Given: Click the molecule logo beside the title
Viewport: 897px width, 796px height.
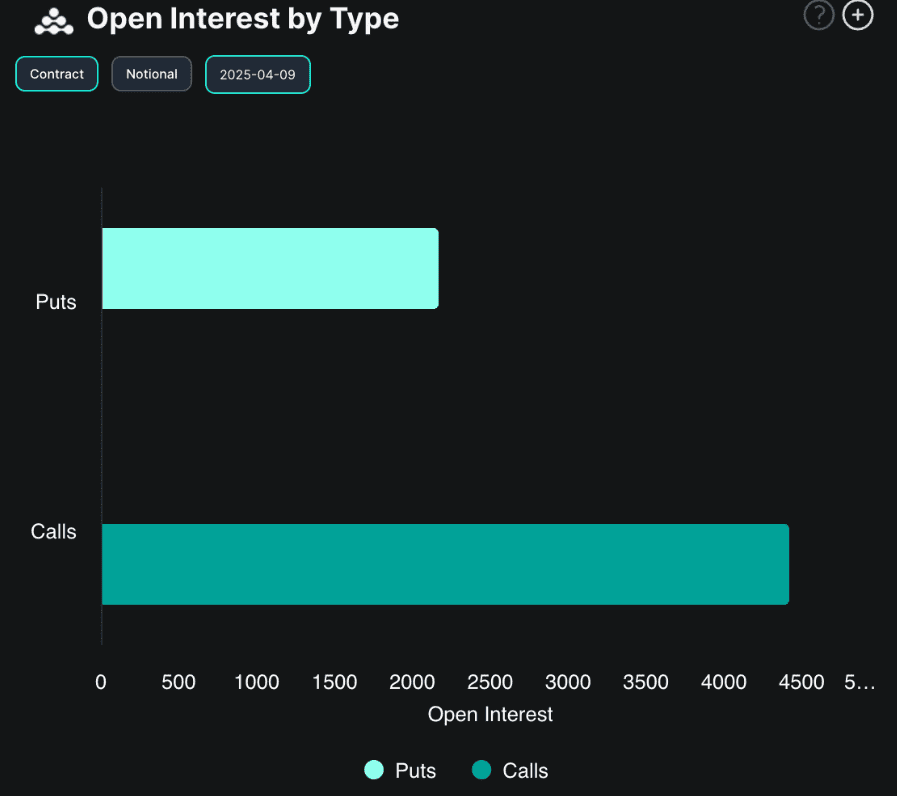Looking at the screenshot, I should click(53, 20).
